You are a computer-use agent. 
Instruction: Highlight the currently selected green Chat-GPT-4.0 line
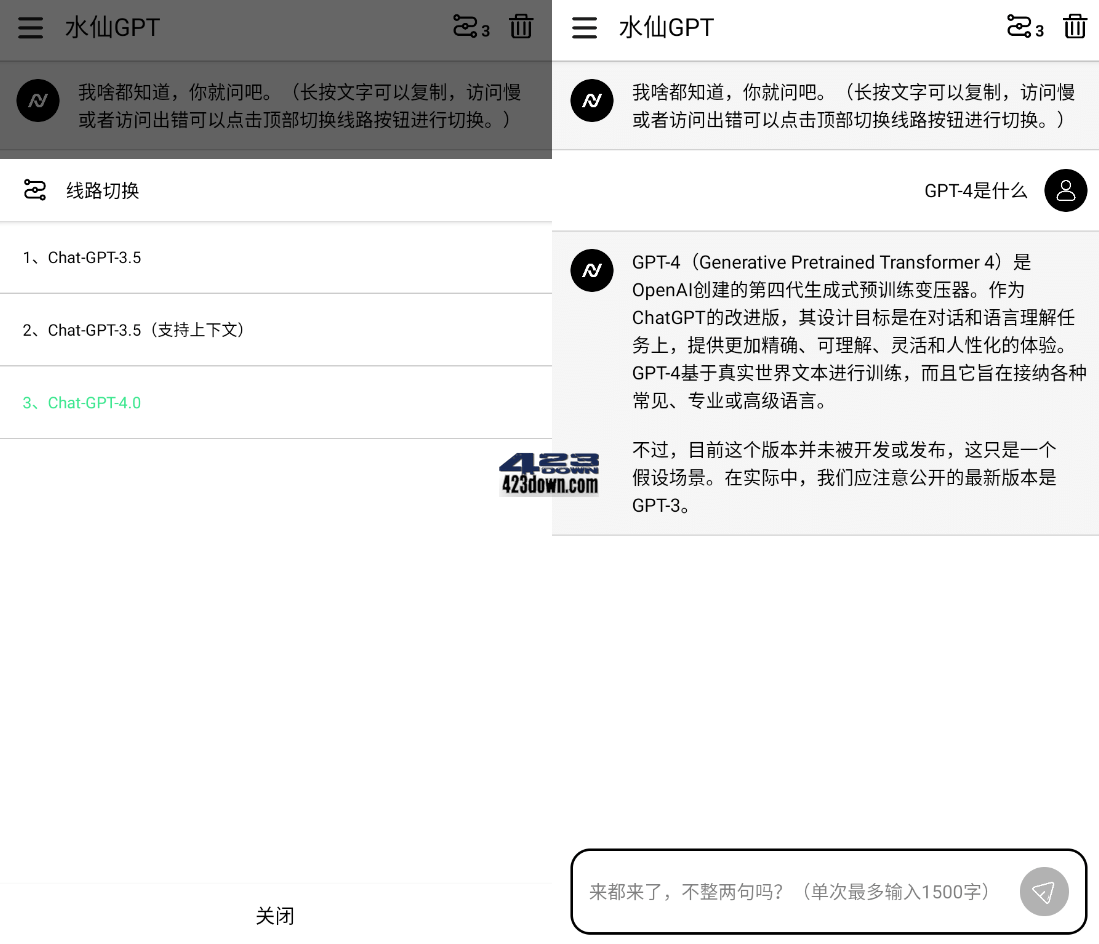pyautogui.click(x=81, y=403)
